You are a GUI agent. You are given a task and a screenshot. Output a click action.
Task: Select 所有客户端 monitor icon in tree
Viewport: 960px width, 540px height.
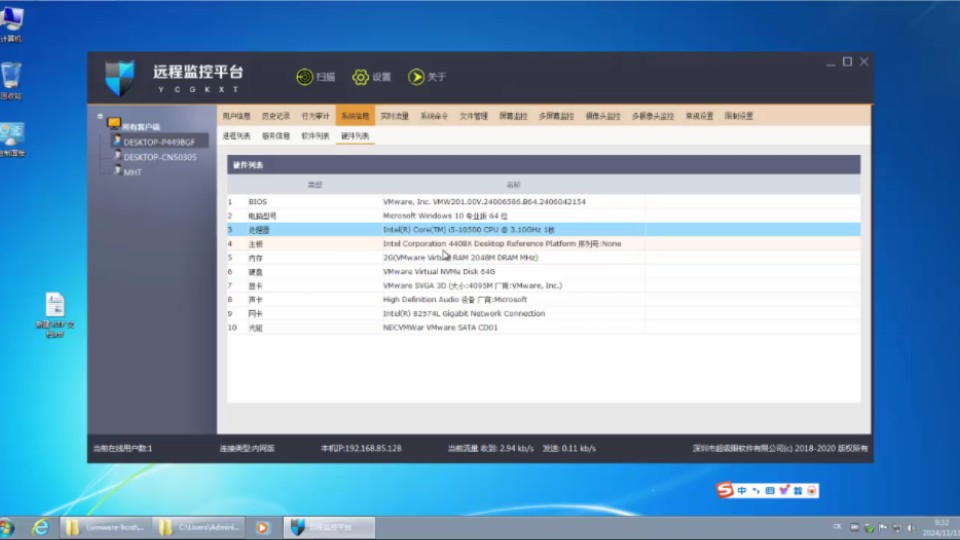coord(114,123)
